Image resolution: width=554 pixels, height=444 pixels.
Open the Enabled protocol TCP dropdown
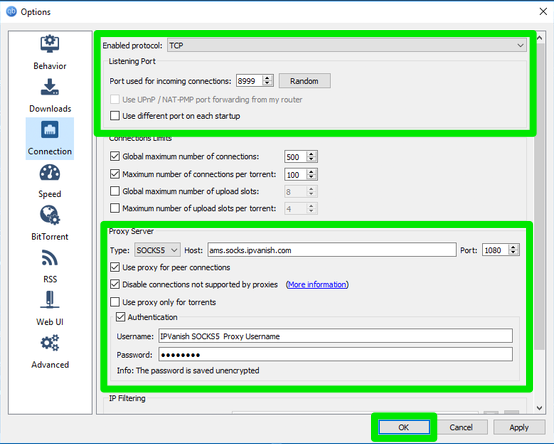[347, 46]
